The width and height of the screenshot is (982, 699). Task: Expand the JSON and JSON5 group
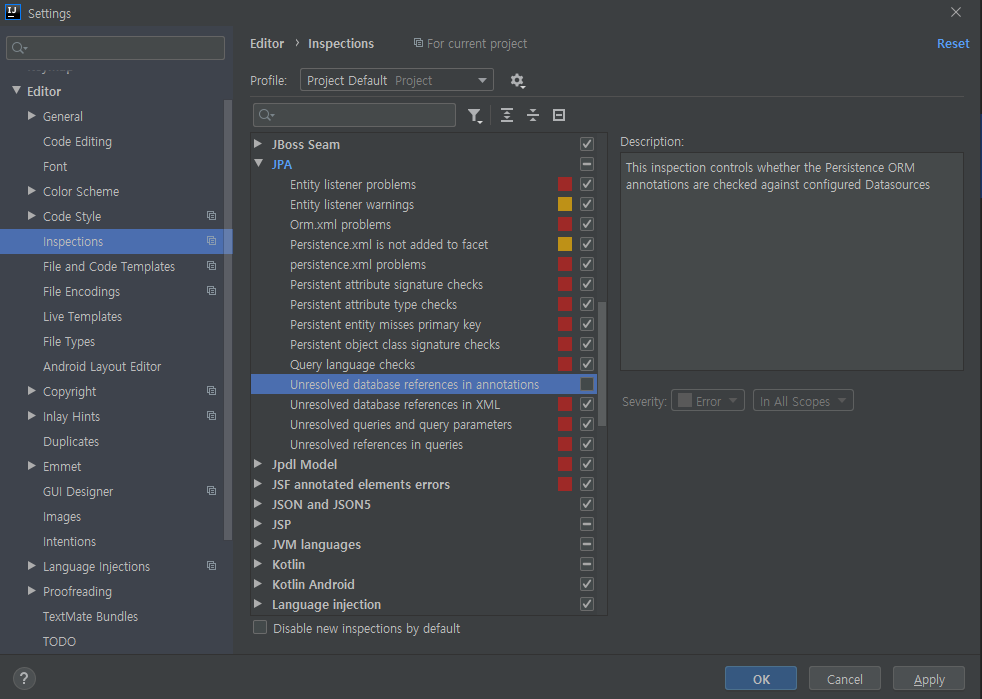[258, 504]
